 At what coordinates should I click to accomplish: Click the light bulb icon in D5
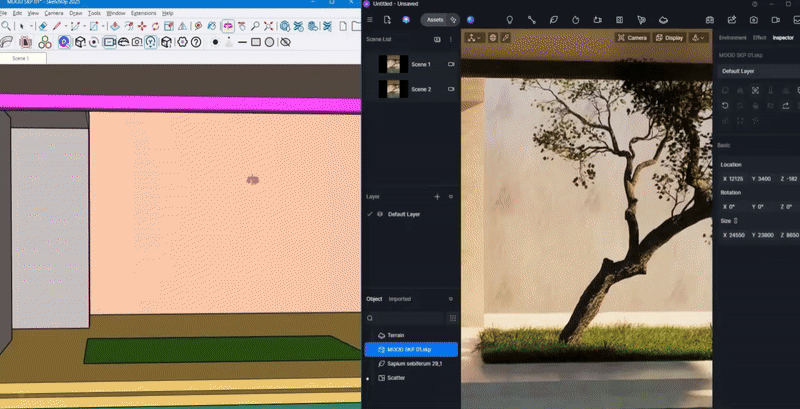coord(509,20)
